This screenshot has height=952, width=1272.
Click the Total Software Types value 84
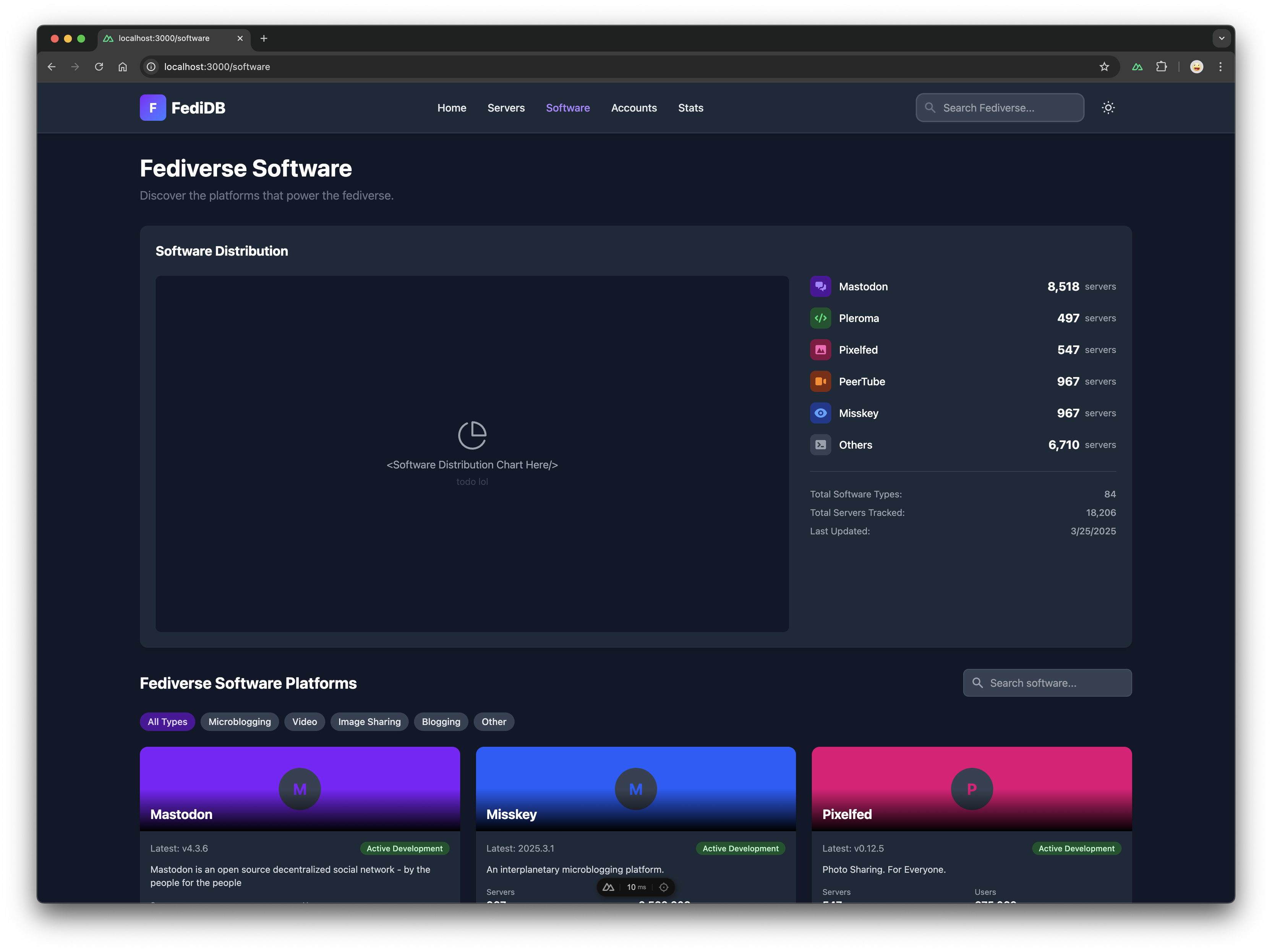(x=1110, y=494)
